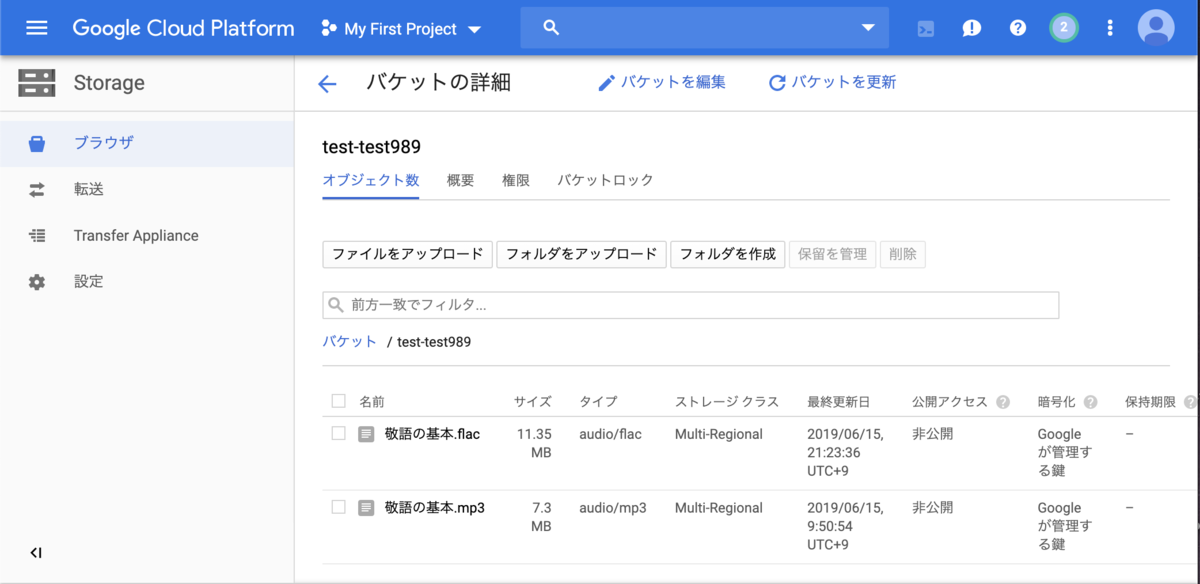Click the 名前 column header

(x=371, y=402)
